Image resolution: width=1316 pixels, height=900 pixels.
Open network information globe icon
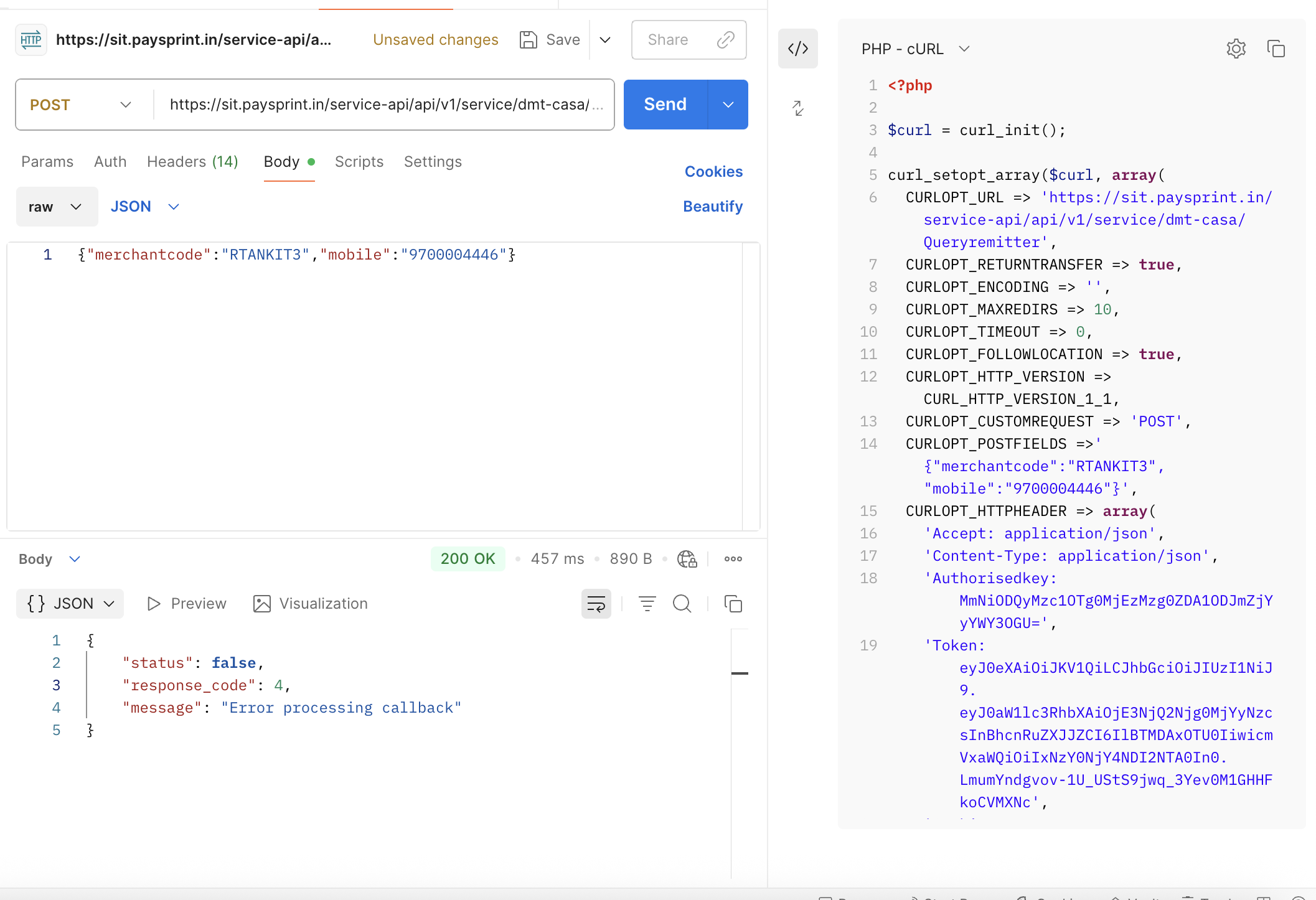[687, 559]
